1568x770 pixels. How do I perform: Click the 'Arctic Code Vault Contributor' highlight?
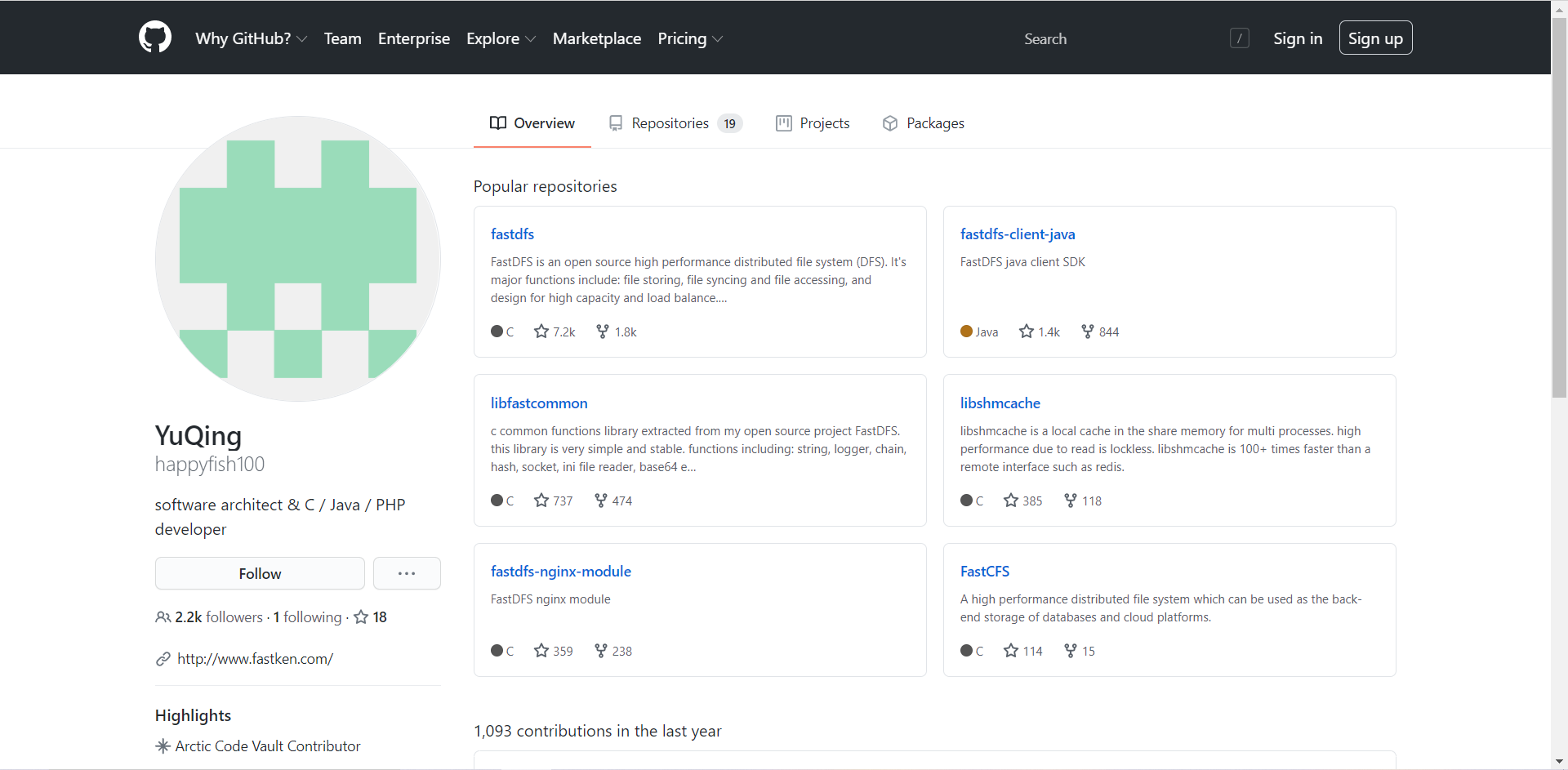click(268, 746)
